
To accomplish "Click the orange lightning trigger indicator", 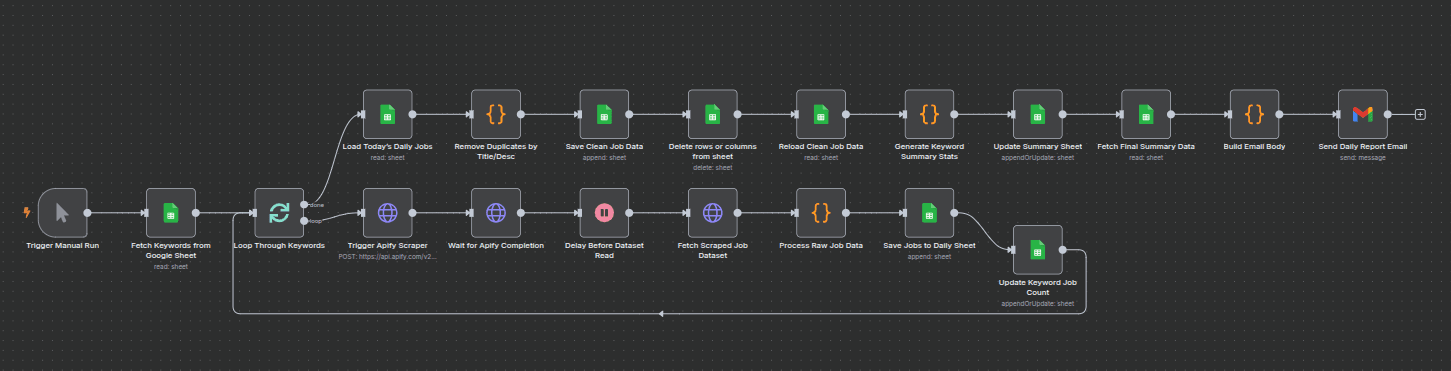I will 27,213.
